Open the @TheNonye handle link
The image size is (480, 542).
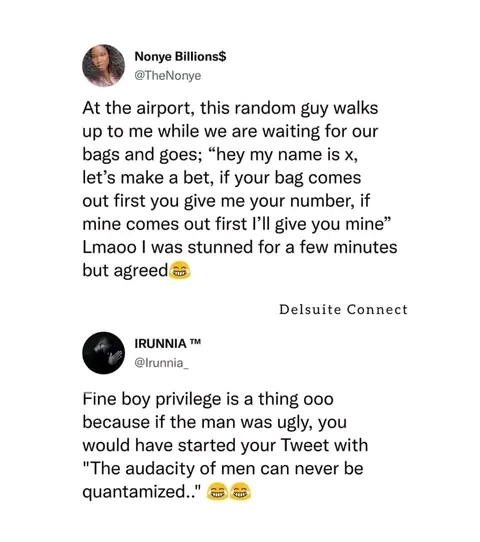tap(168, 75)
